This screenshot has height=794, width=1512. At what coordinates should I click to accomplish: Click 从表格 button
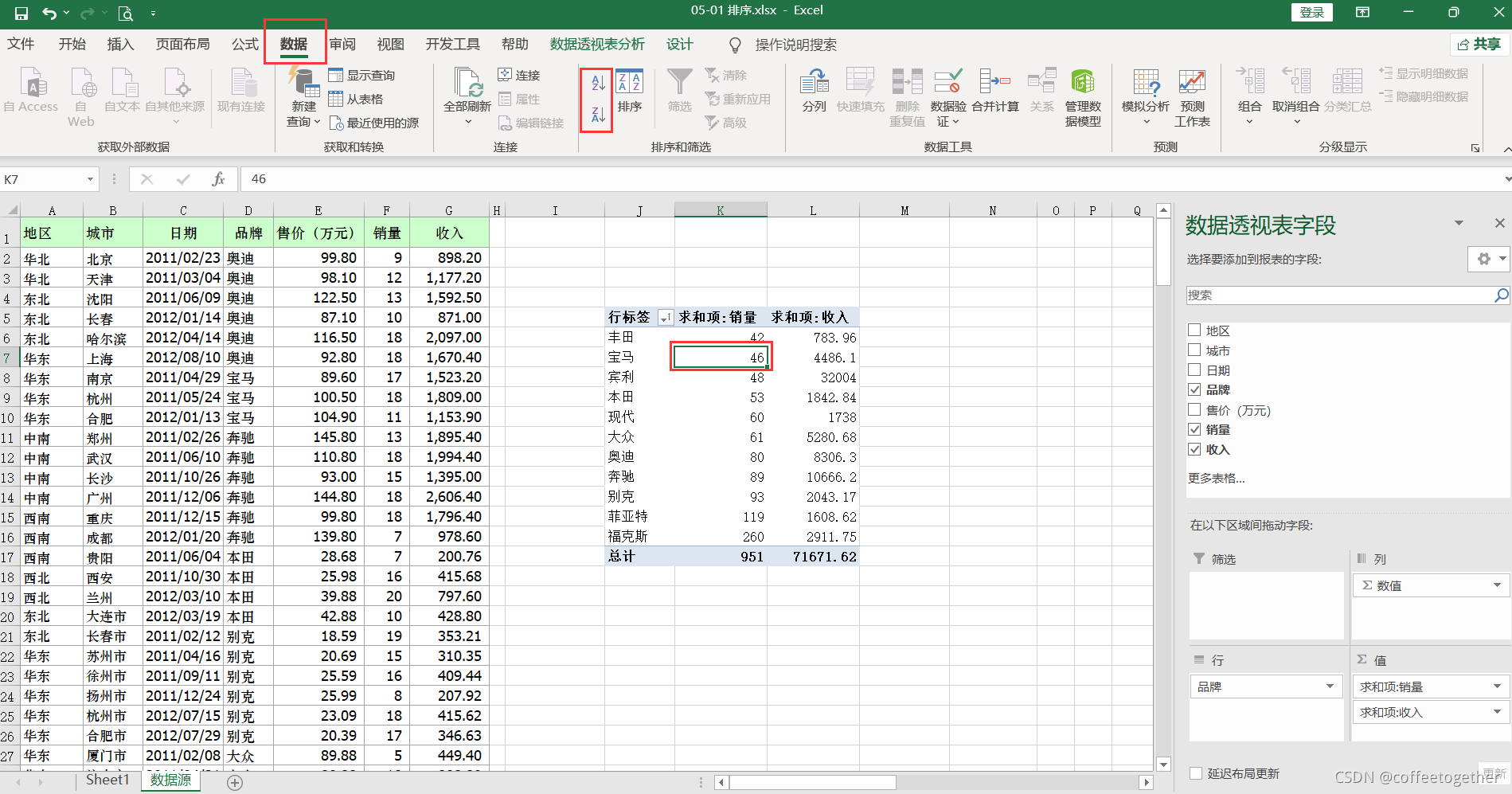[356, 99]
